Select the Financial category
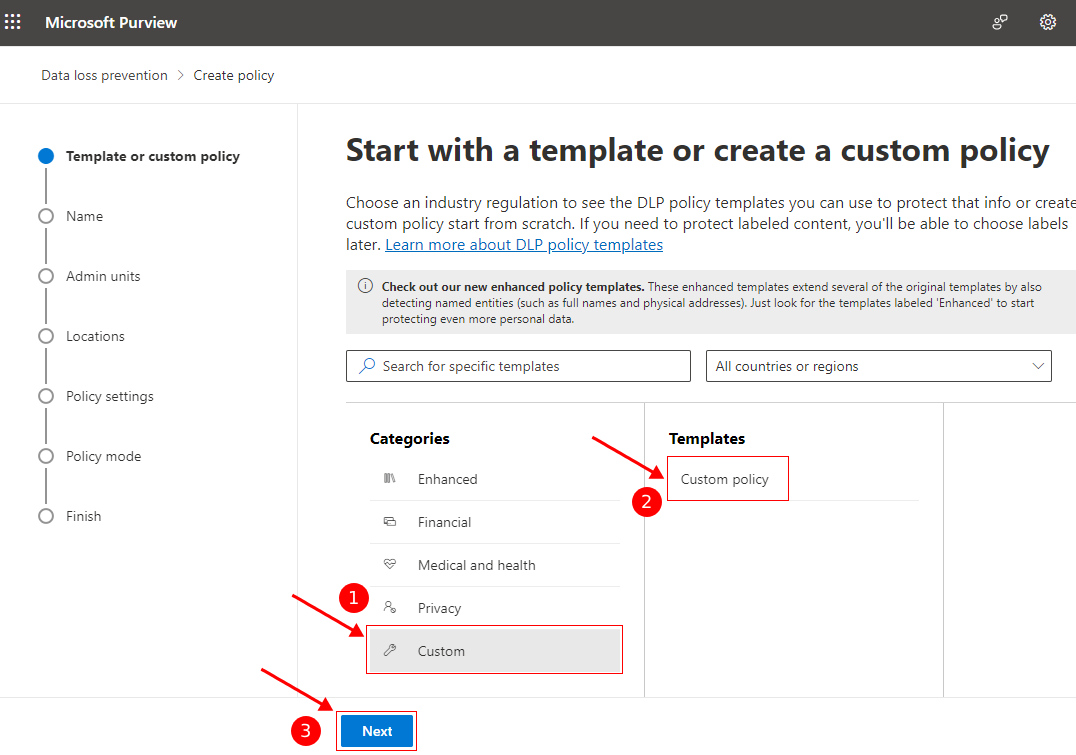 point(444,522)
